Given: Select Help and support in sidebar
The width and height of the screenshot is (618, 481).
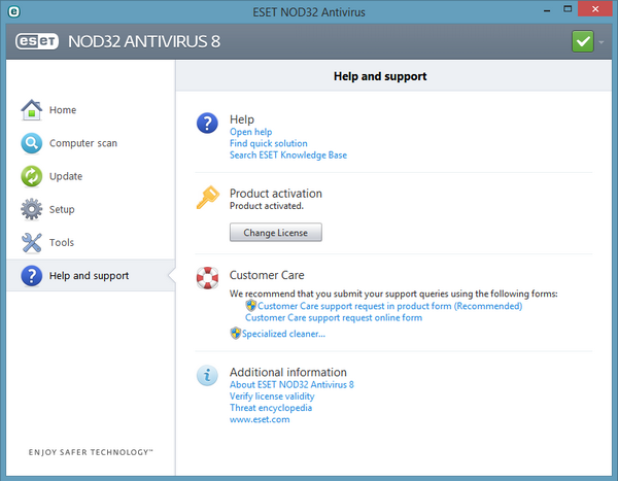Looking at the screenshot, I should (91, 276).
